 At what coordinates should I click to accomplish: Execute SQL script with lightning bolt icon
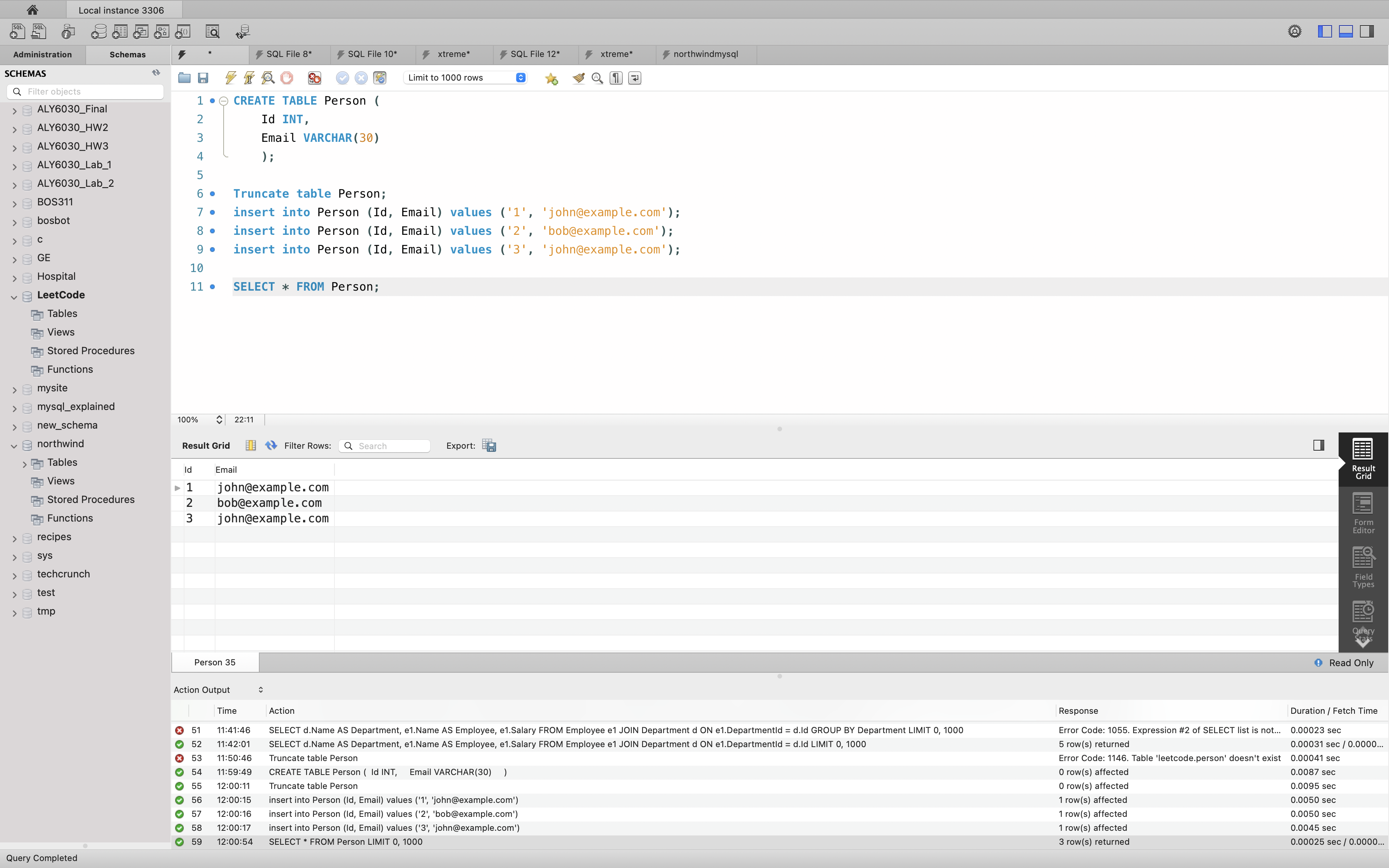pos(231,78)
